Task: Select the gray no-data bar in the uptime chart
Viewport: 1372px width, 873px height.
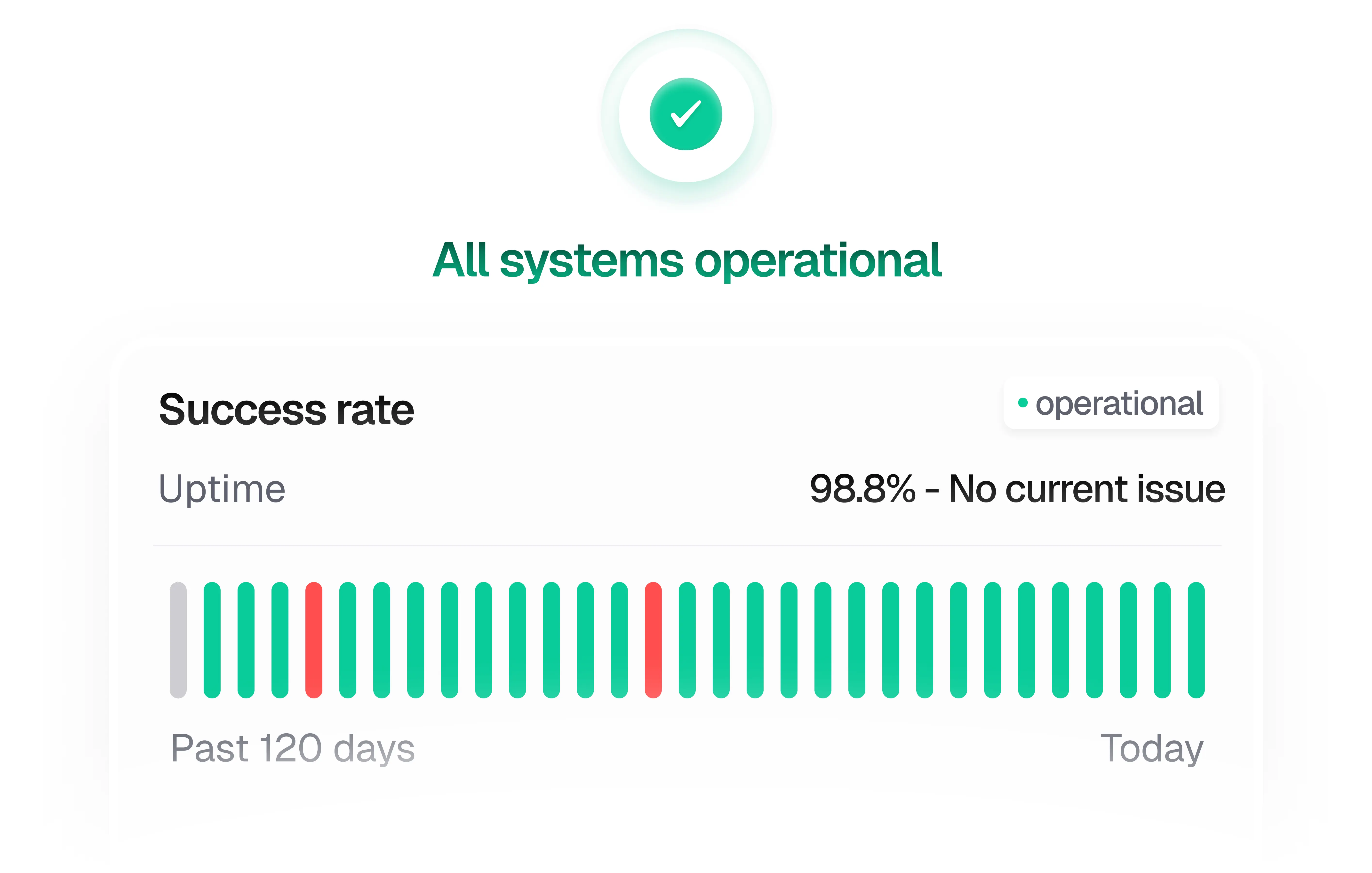Action: tap(178, 639)
